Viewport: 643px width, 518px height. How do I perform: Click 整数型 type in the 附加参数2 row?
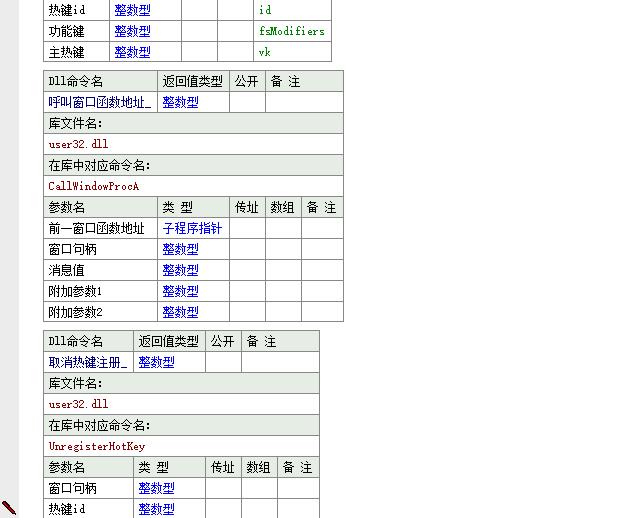click(180, 312)
